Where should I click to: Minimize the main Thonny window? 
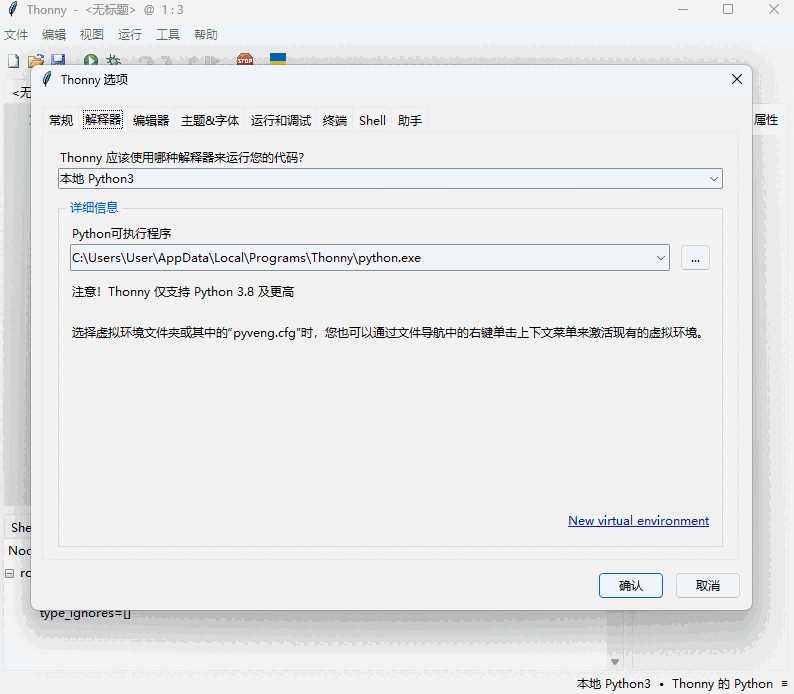(x=683, y=9)
